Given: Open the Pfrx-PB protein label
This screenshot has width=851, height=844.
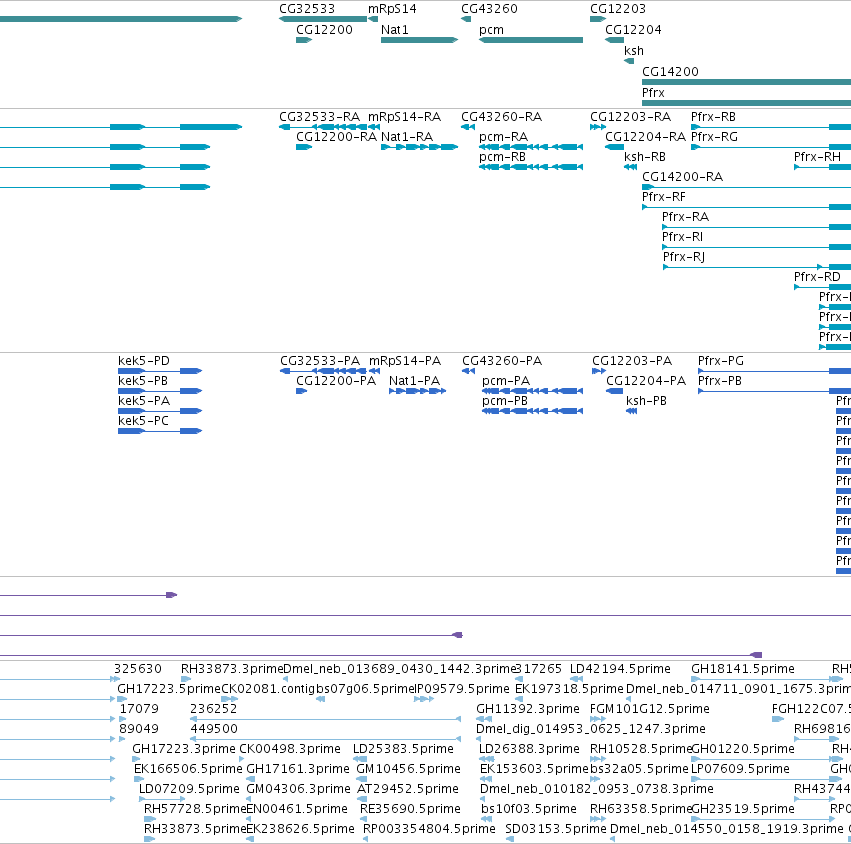Looking at the screenshot, I should tap(720, 381).
